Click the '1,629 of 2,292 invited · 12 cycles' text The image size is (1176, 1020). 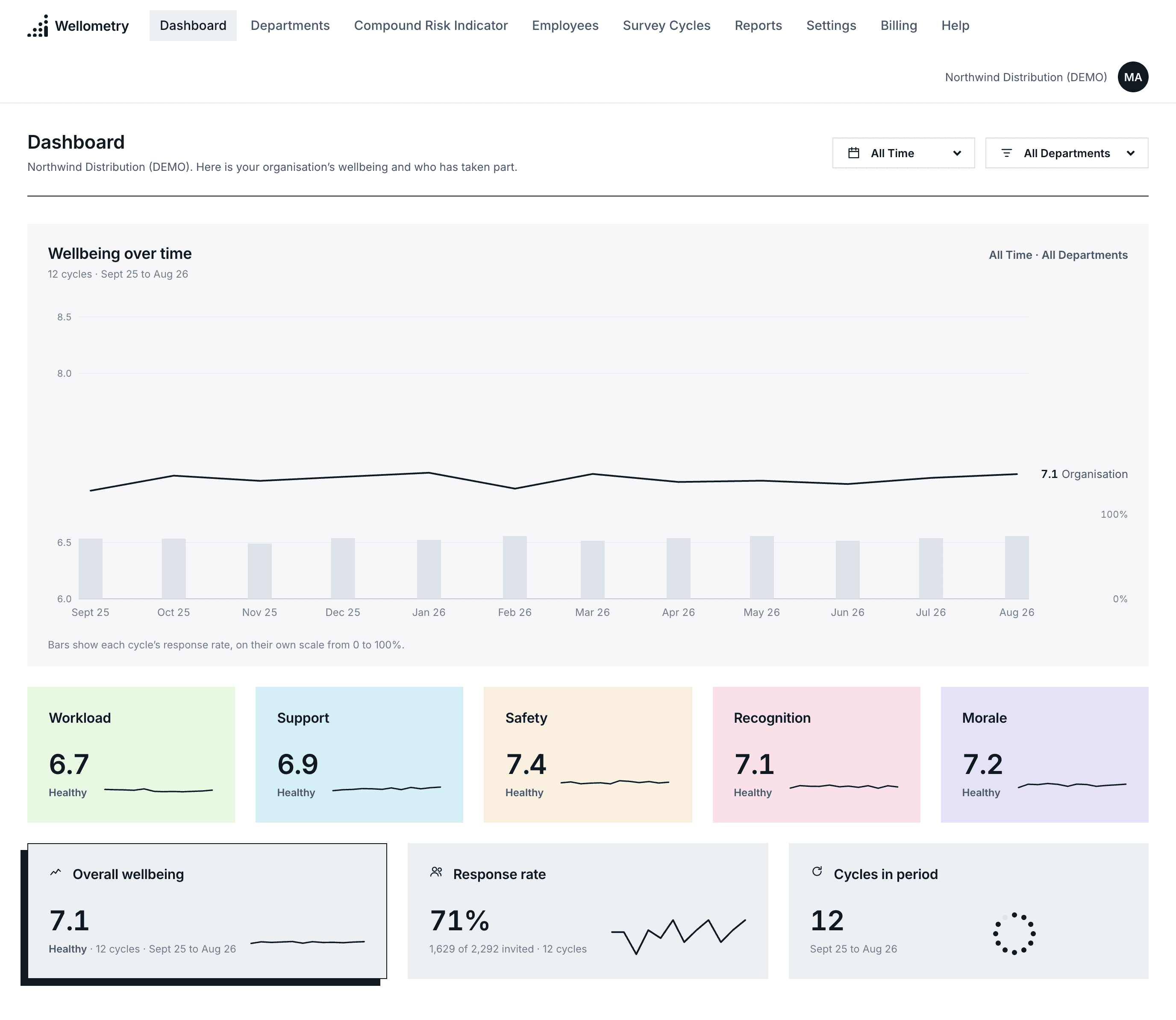point(508,949)
